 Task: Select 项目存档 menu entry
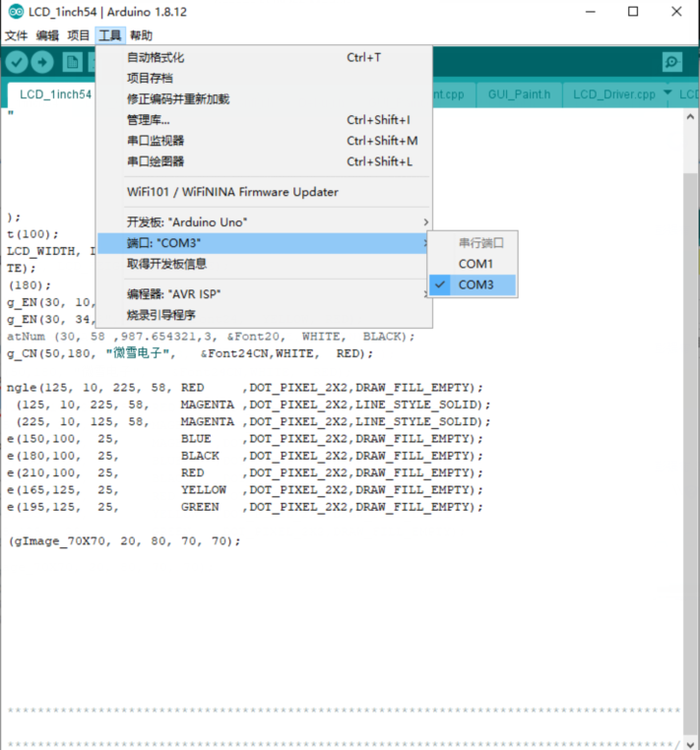click(x=265, y=78)
